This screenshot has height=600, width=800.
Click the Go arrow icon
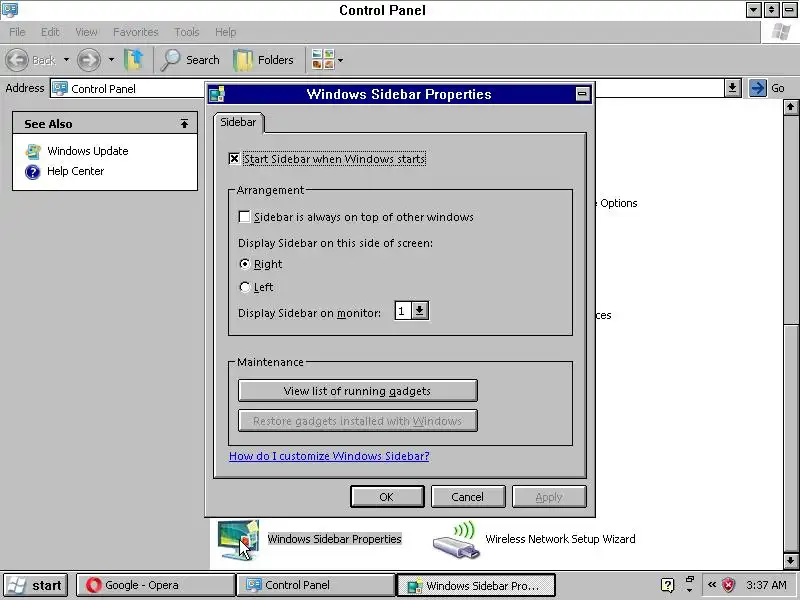(x=758, y=88)
